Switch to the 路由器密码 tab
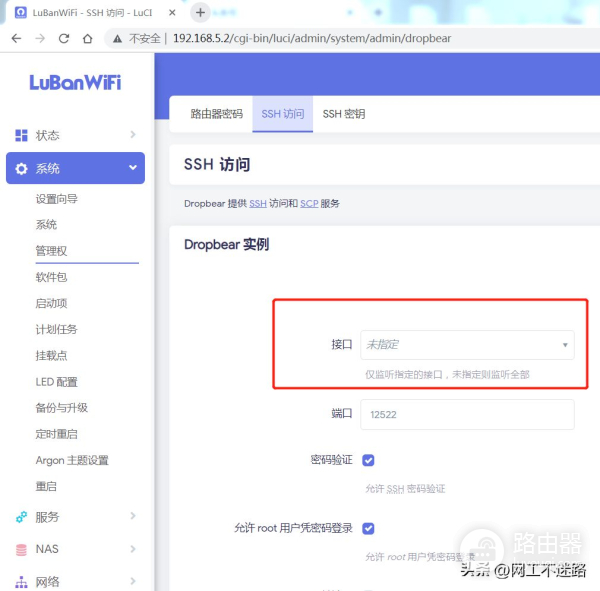This screenshot has width=600, height=591. (x=216, y=114)
